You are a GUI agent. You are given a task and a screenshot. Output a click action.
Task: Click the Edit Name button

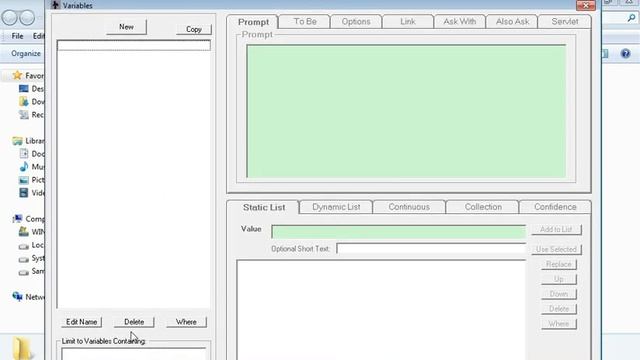coord(82,322)
